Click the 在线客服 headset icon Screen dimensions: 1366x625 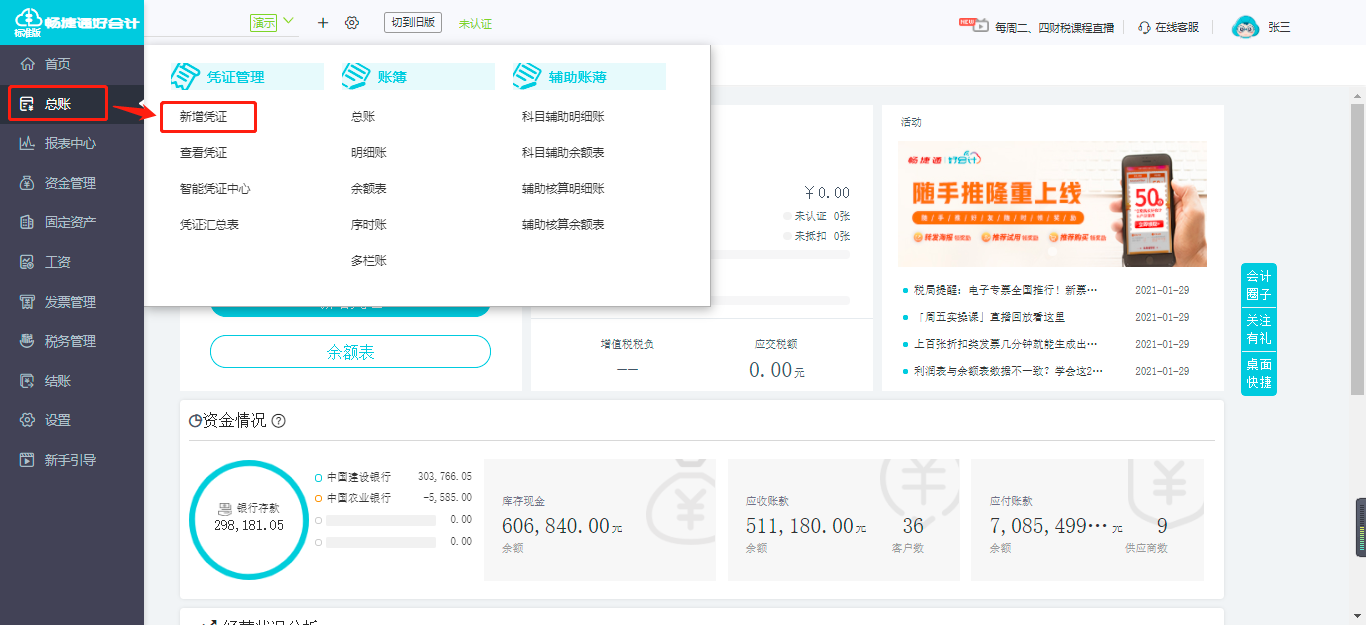click(1144, 27)
